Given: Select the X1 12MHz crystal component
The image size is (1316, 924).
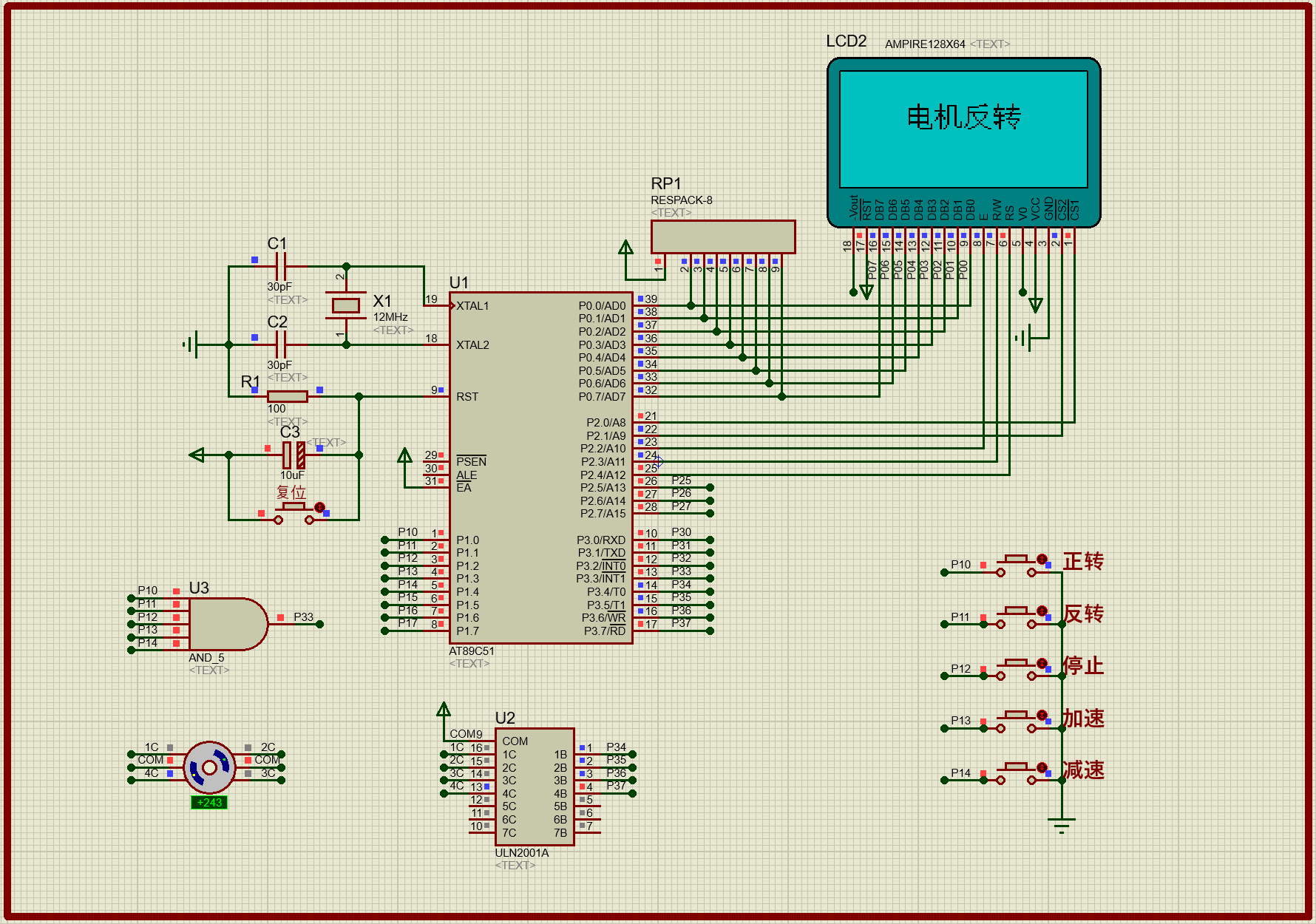Looking at the screenshot, I should (345, 305).
